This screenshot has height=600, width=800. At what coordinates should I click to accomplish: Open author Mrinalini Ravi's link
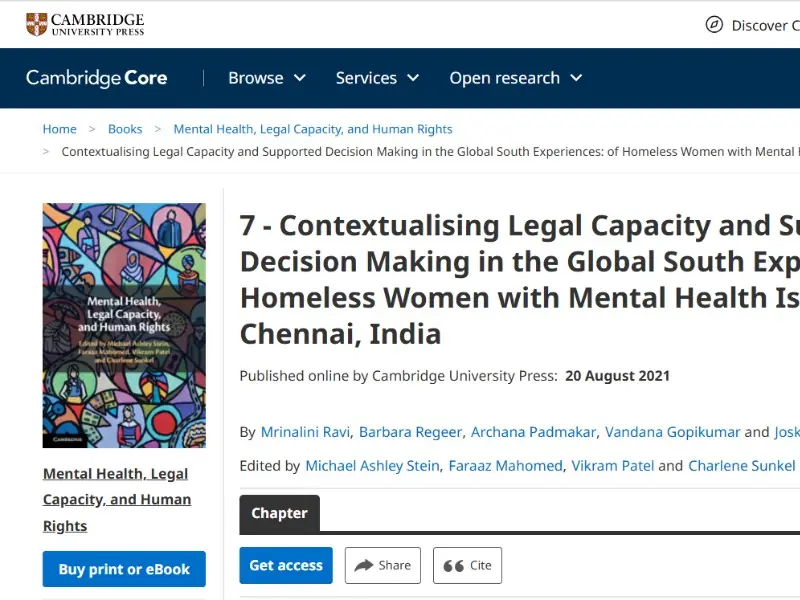305,432
